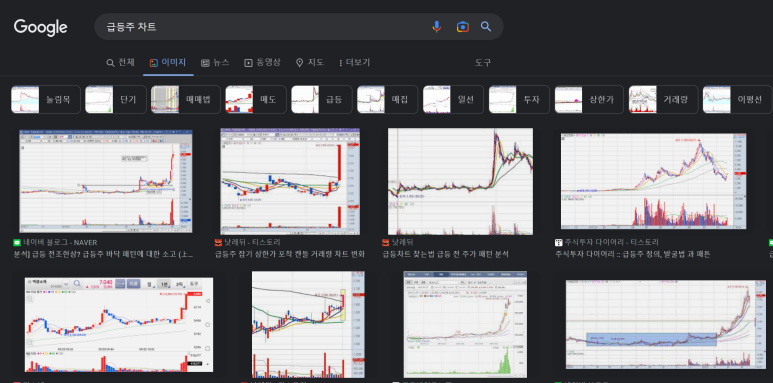Filter by 급등 chip
773x383 pixels.
point(321,100)
